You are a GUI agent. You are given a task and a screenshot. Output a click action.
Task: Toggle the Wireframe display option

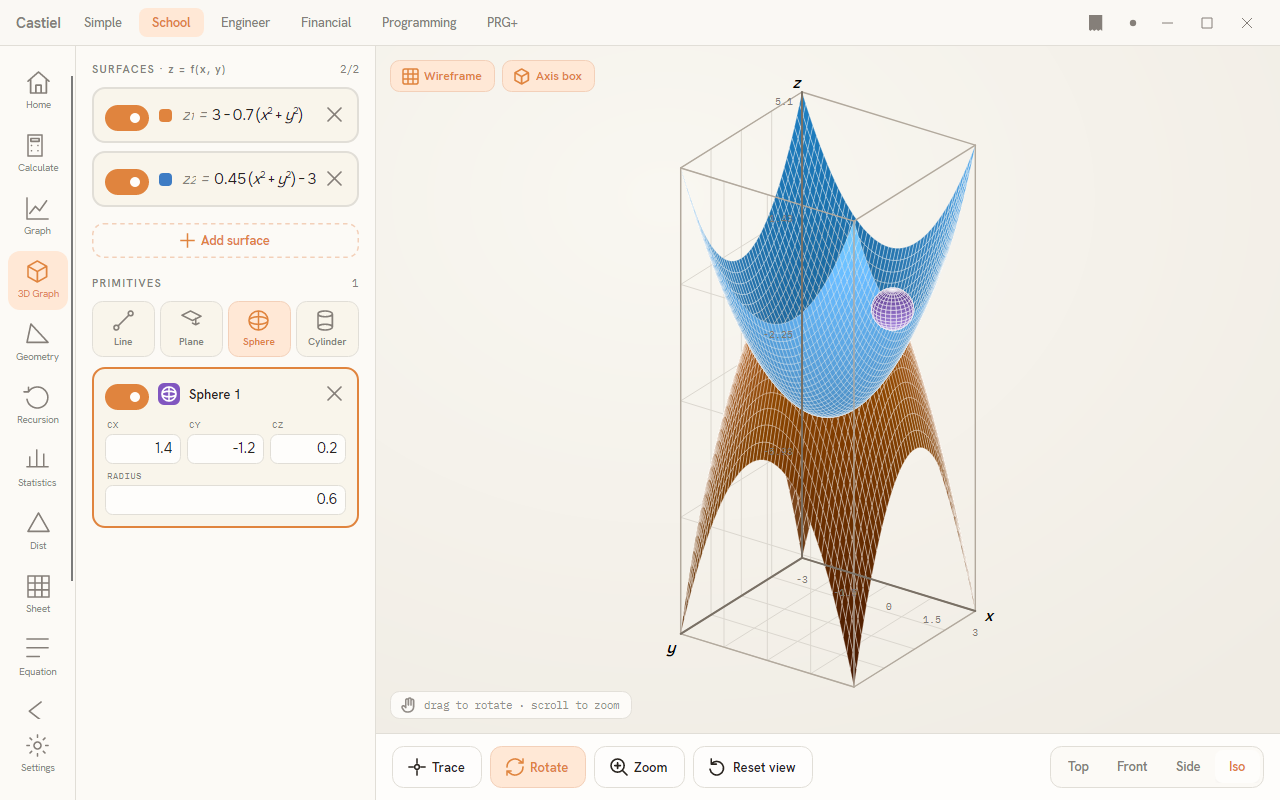tap(442, 76)
